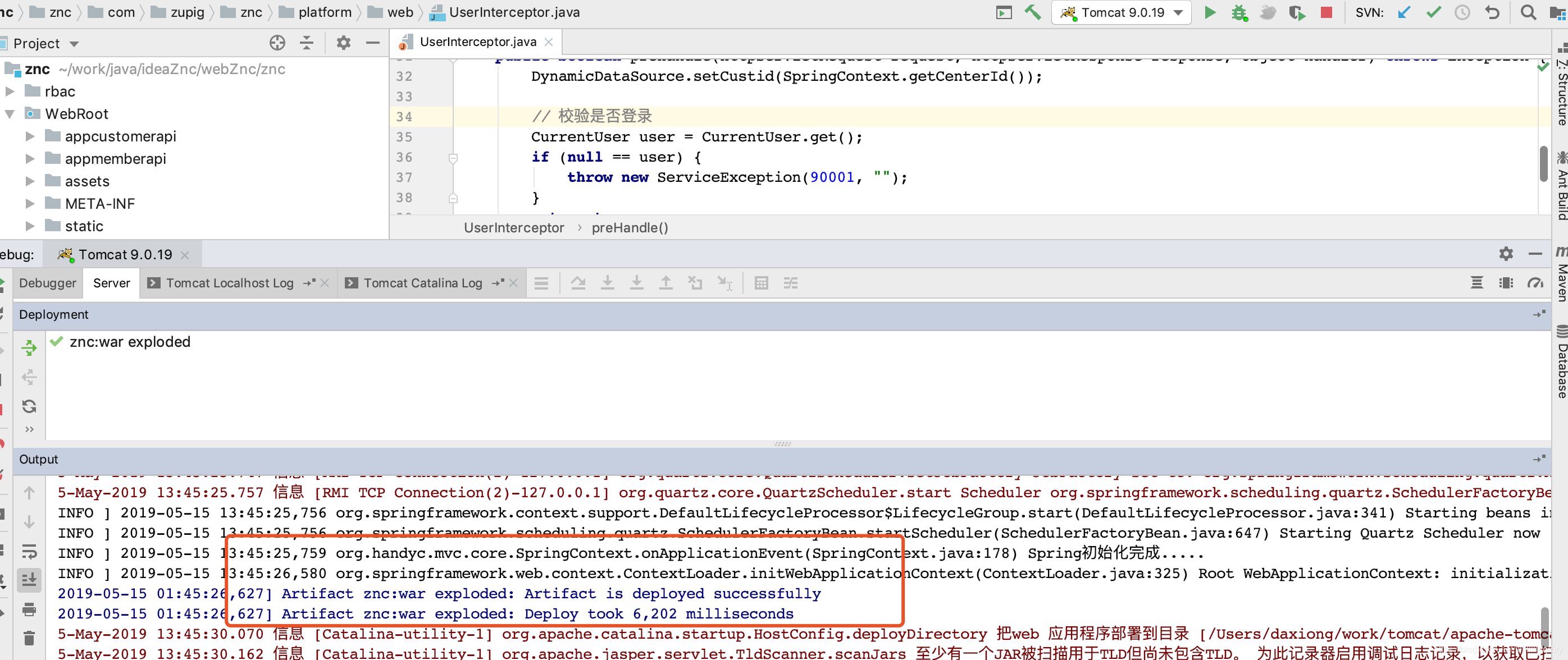The image size is (1568, 660).
Task: Click scroll down arrow icon in output
Action: coord(29,522)
